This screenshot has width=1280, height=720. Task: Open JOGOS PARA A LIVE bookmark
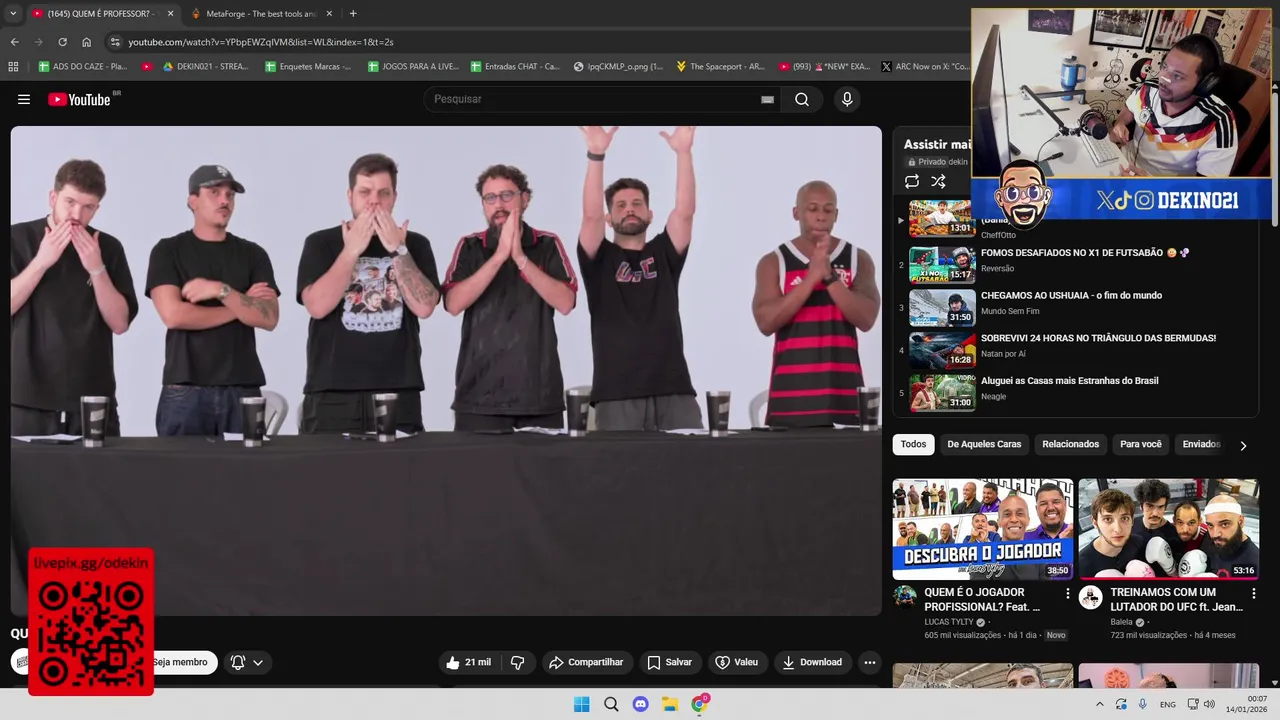[413, 67]
